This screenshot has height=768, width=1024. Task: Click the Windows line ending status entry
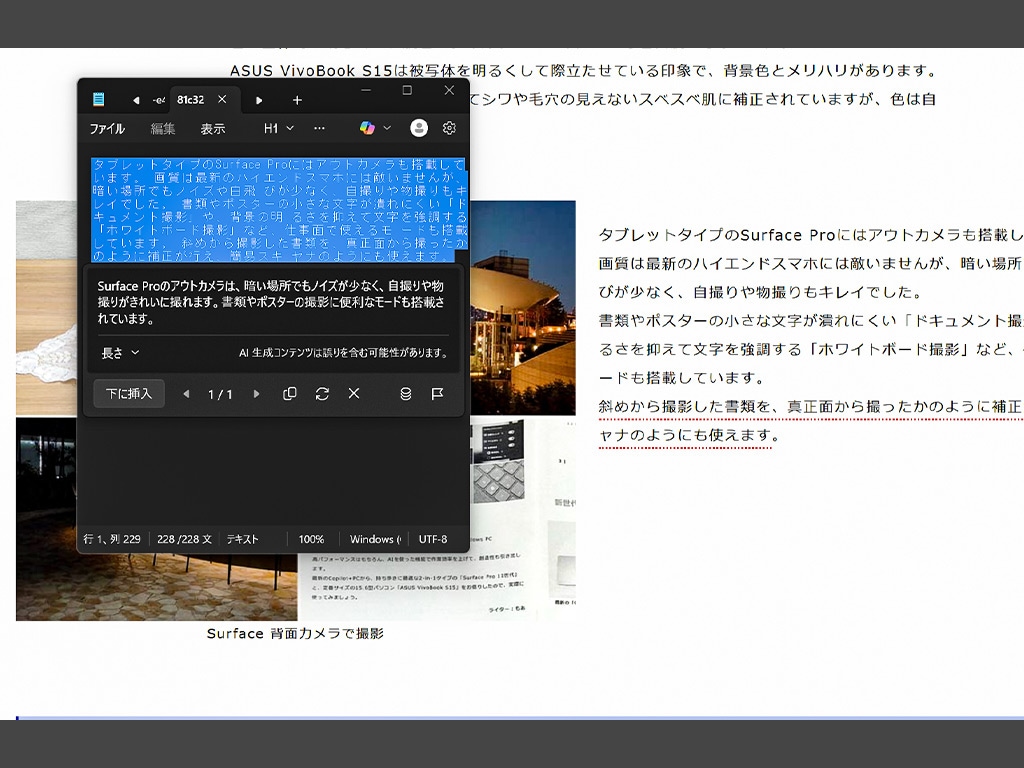pyautogui.click(x=375, y=539)
